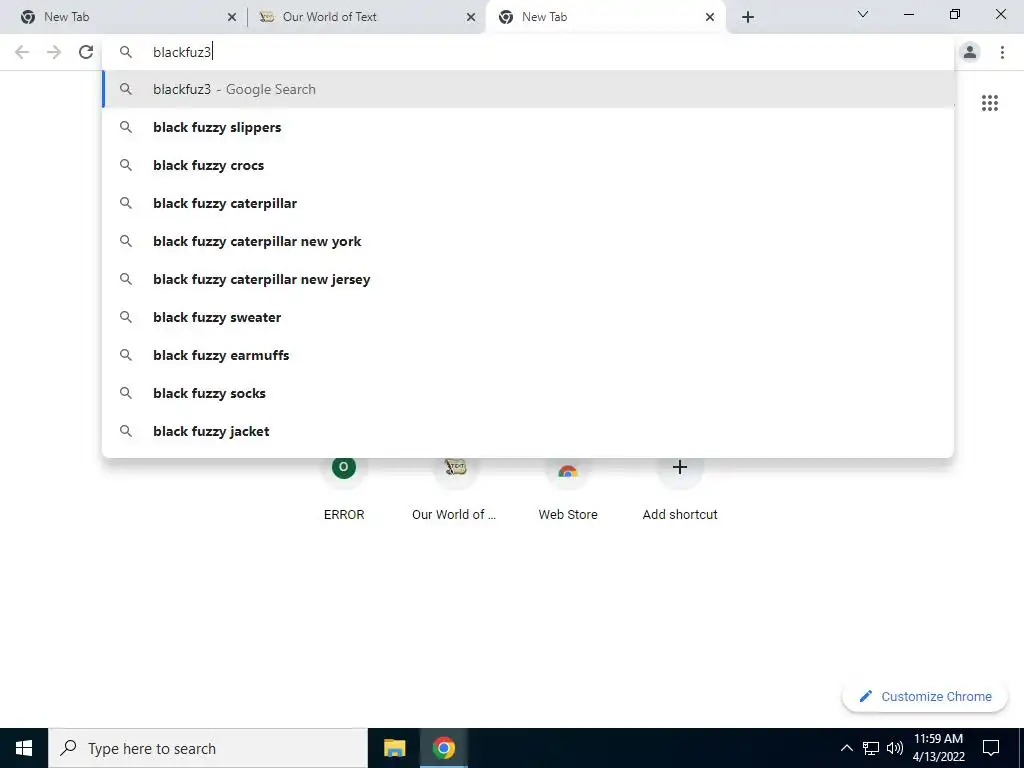Select suggestion black fuzzy jacket
The image size is (1024, 768).
(528, 431)
